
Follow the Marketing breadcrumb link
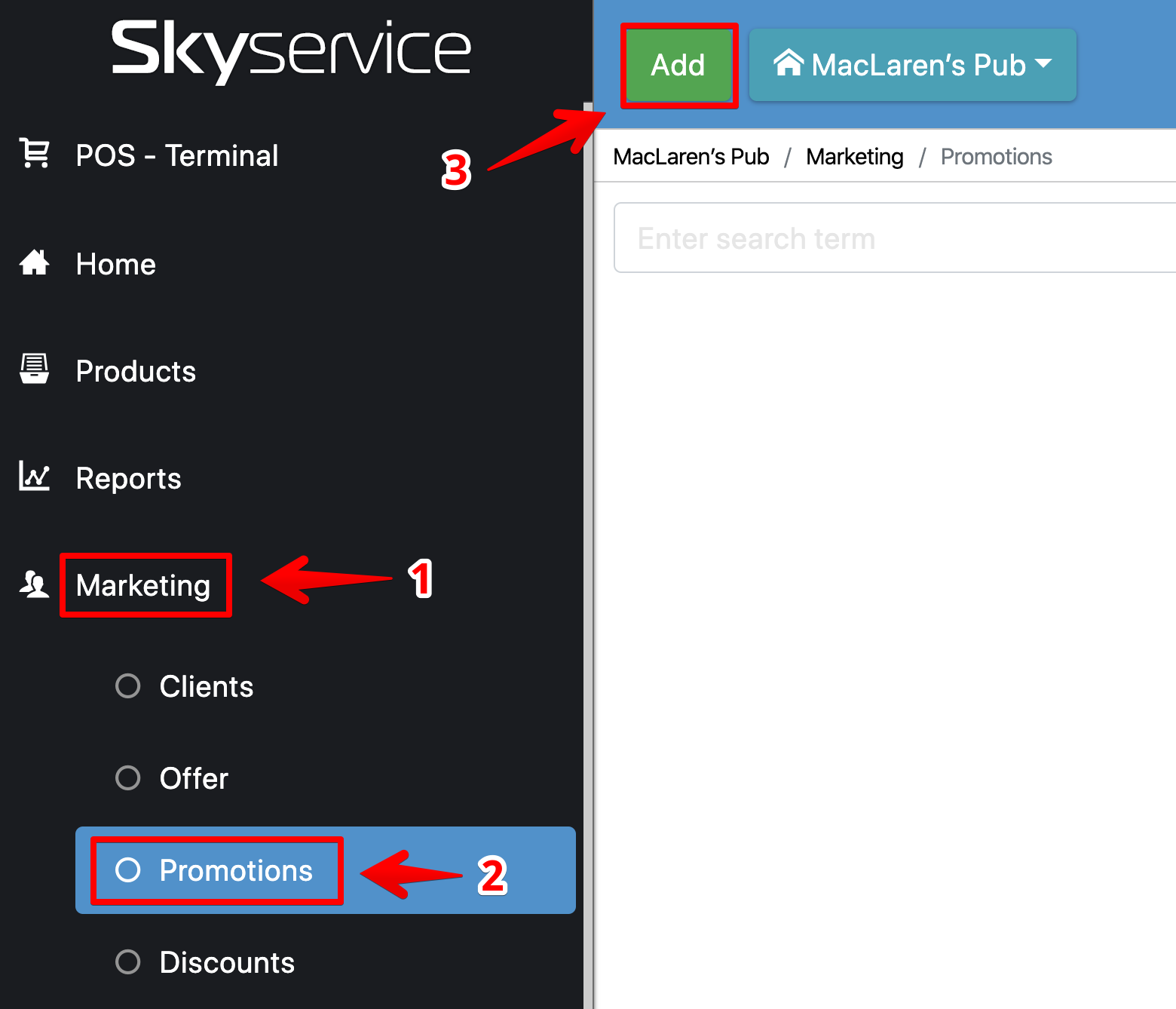pos(854,157)
